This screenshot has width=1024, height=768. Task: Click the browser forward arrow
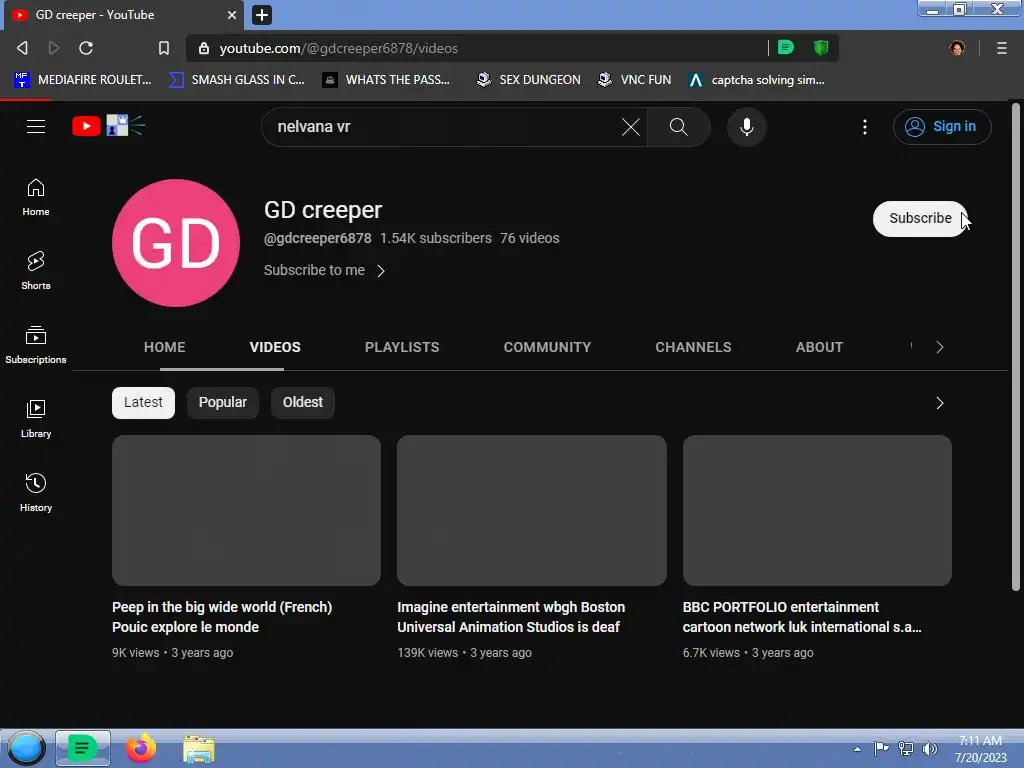click(54, 48)
